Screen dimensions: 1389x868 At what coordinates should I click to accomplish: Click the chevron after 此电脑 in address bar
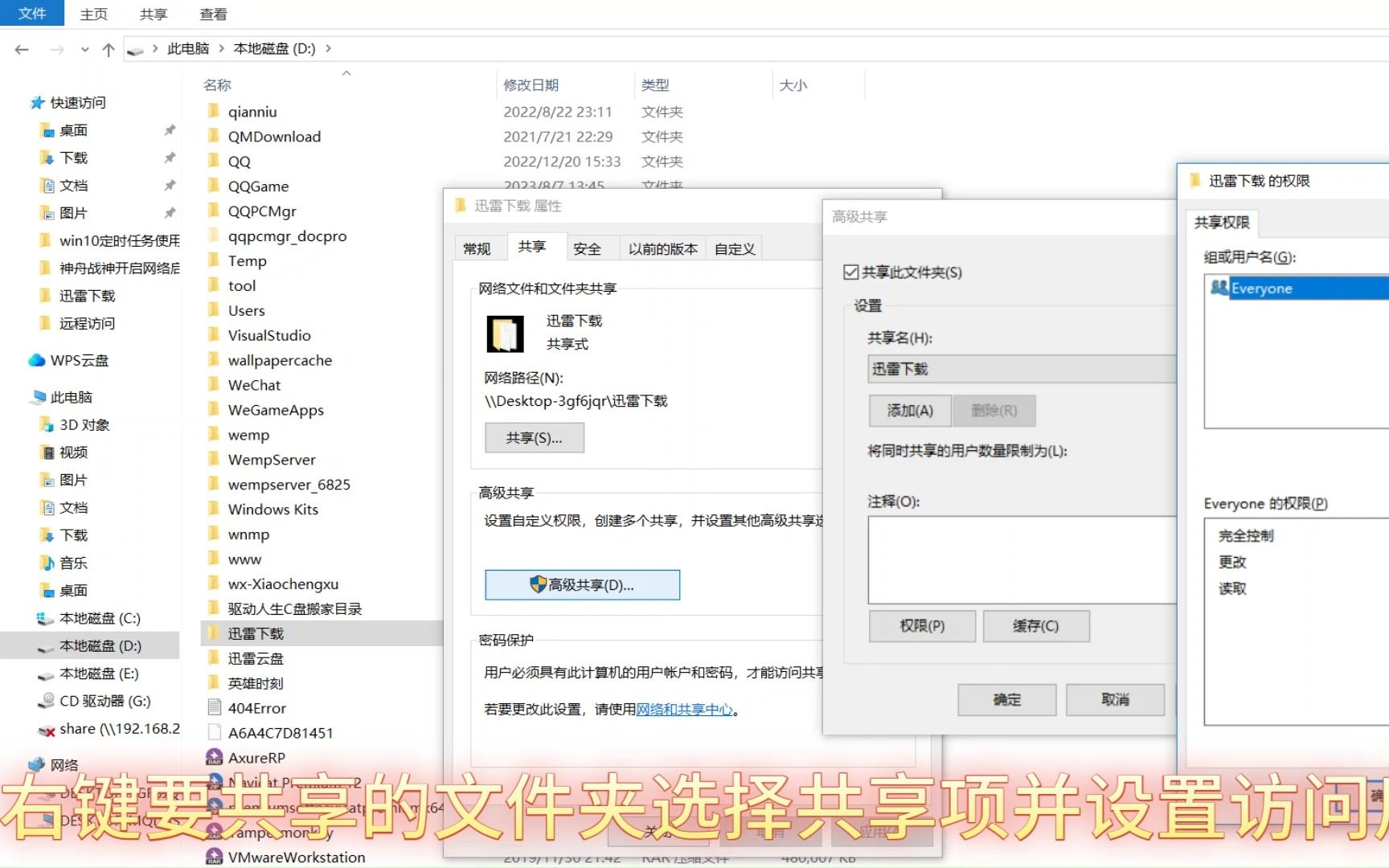(x=221, y=49)
